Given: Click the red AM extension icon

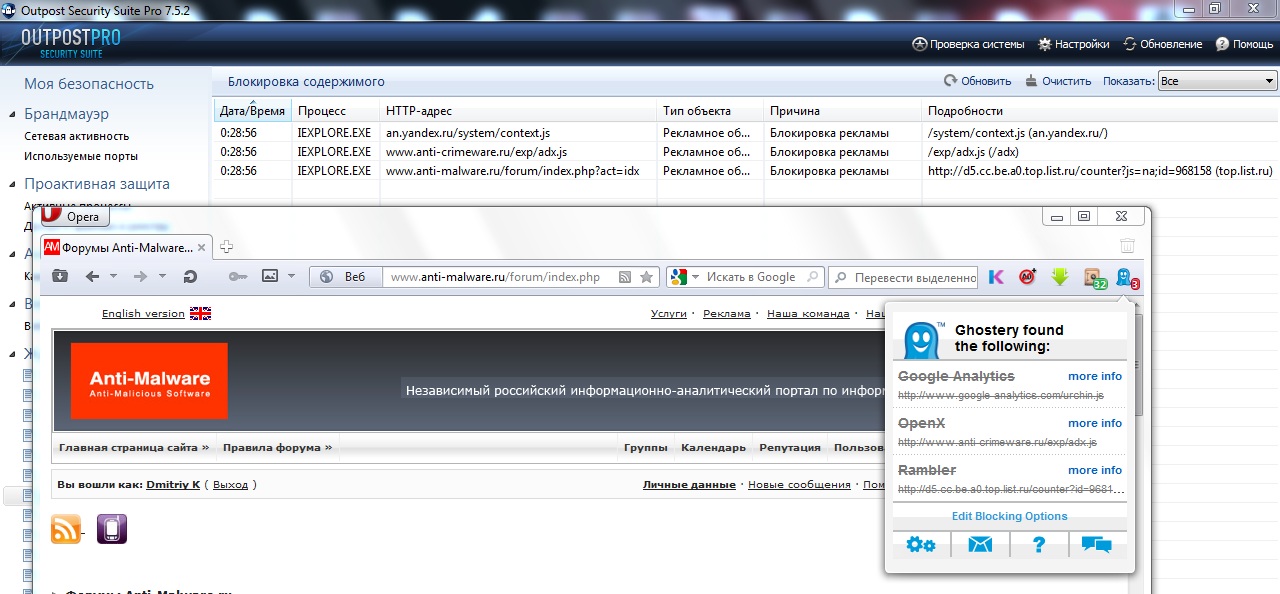Looking at the screenshot, I should (x=1027, y=277).
